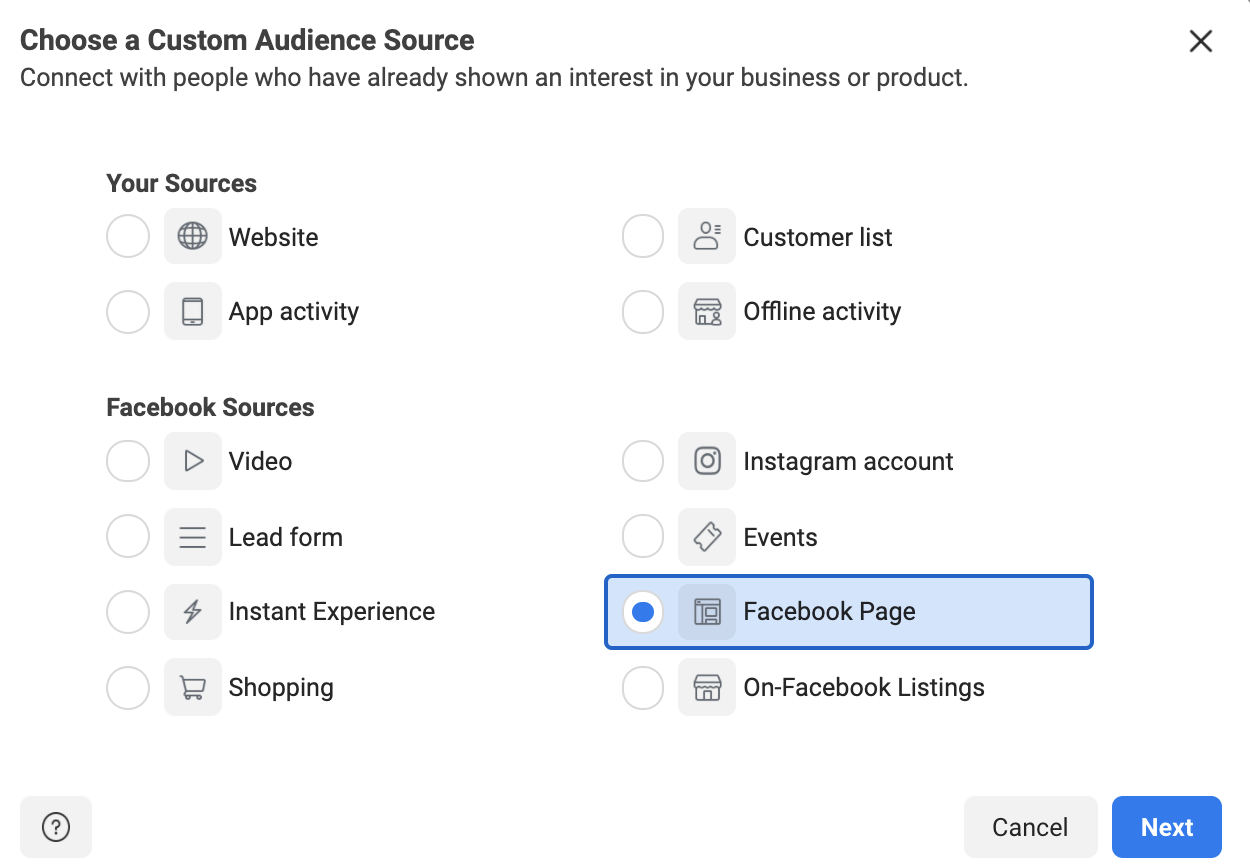Click the Instant Experience lightning bolt icon
The image size is (1250, 864).
[x=193, y=611]
